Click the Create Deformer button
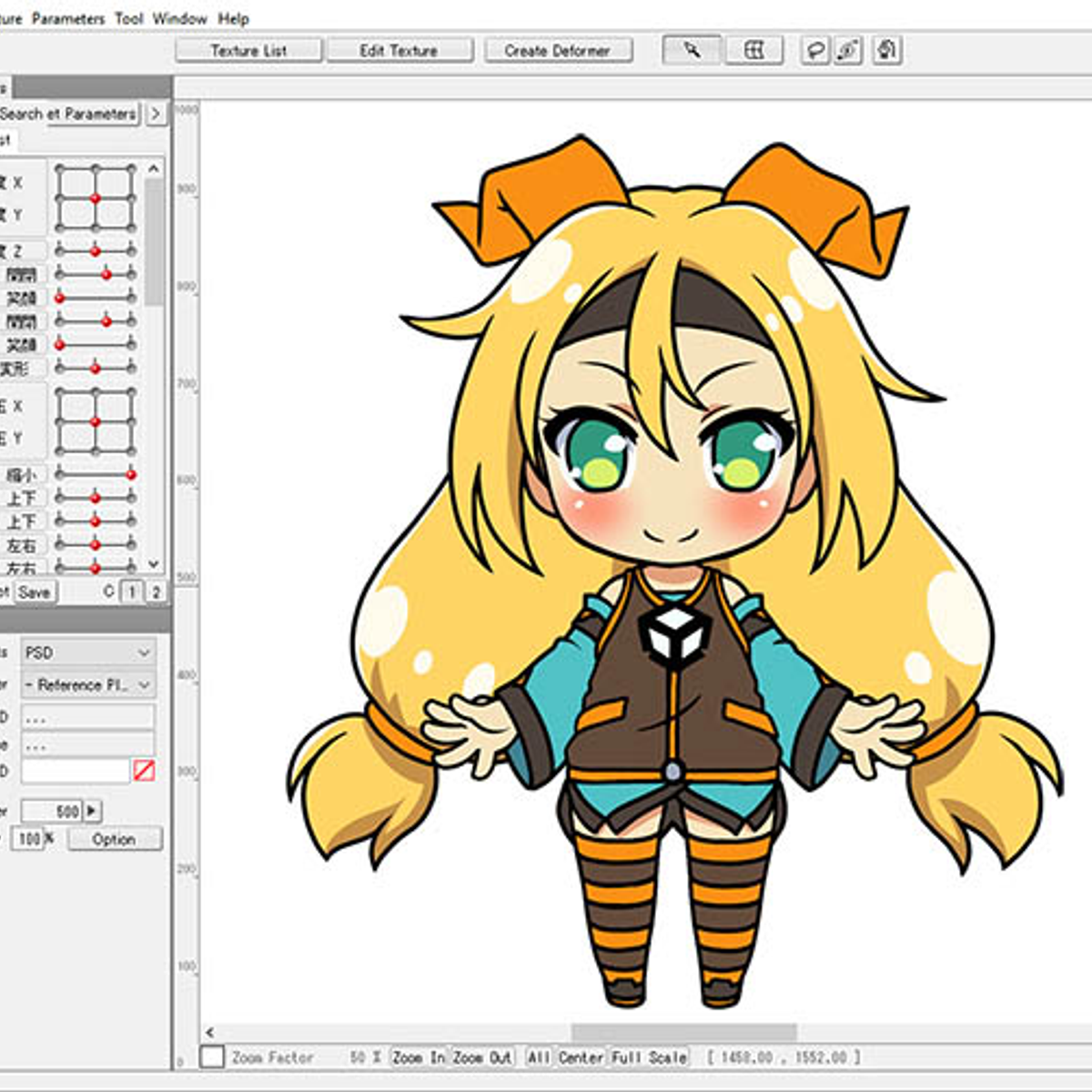This screenshot has width=1092, height=1092. 557,51
